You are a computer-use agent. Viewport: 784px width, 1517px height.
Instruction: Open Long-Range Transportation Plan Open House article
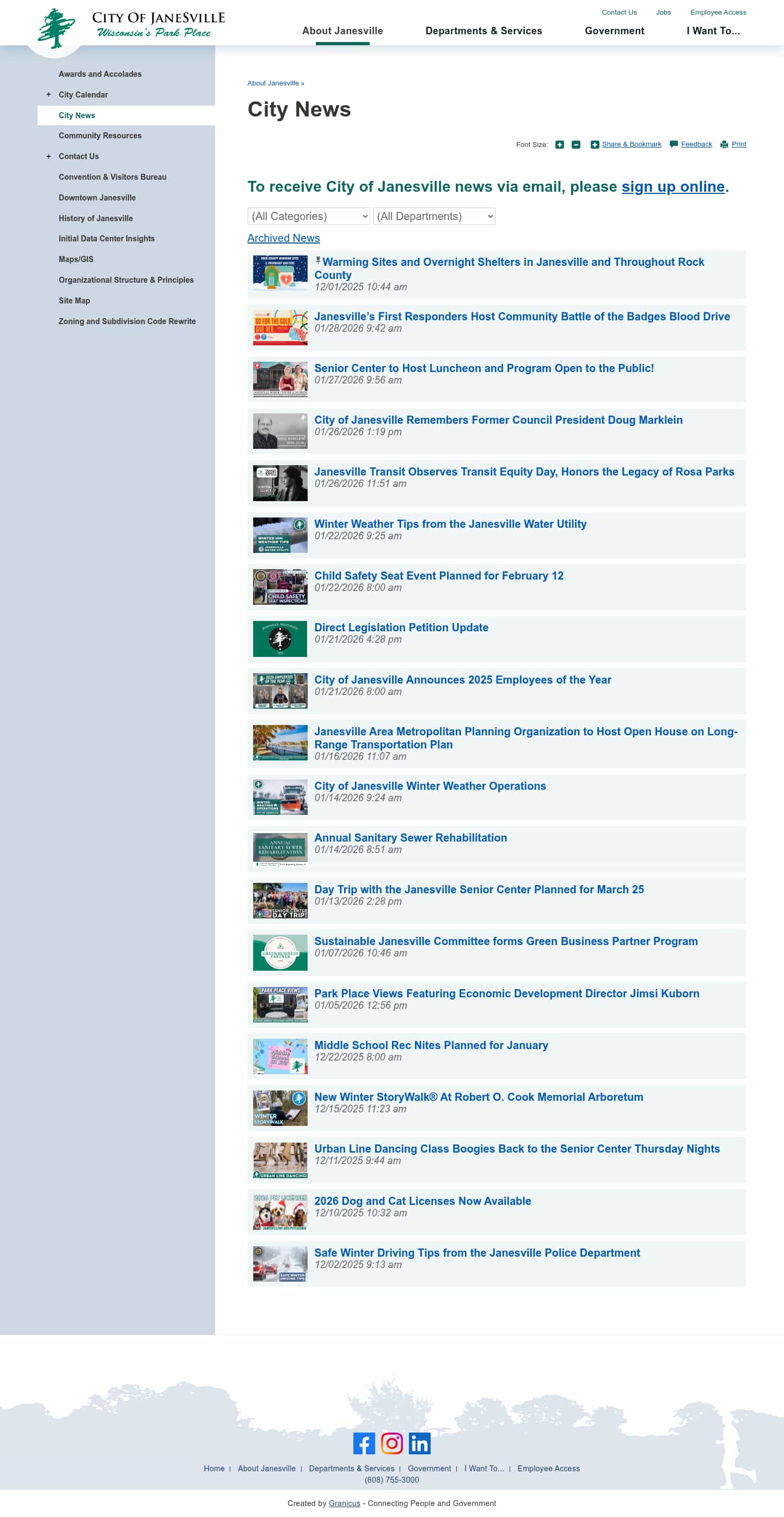[x=525, y=738]
